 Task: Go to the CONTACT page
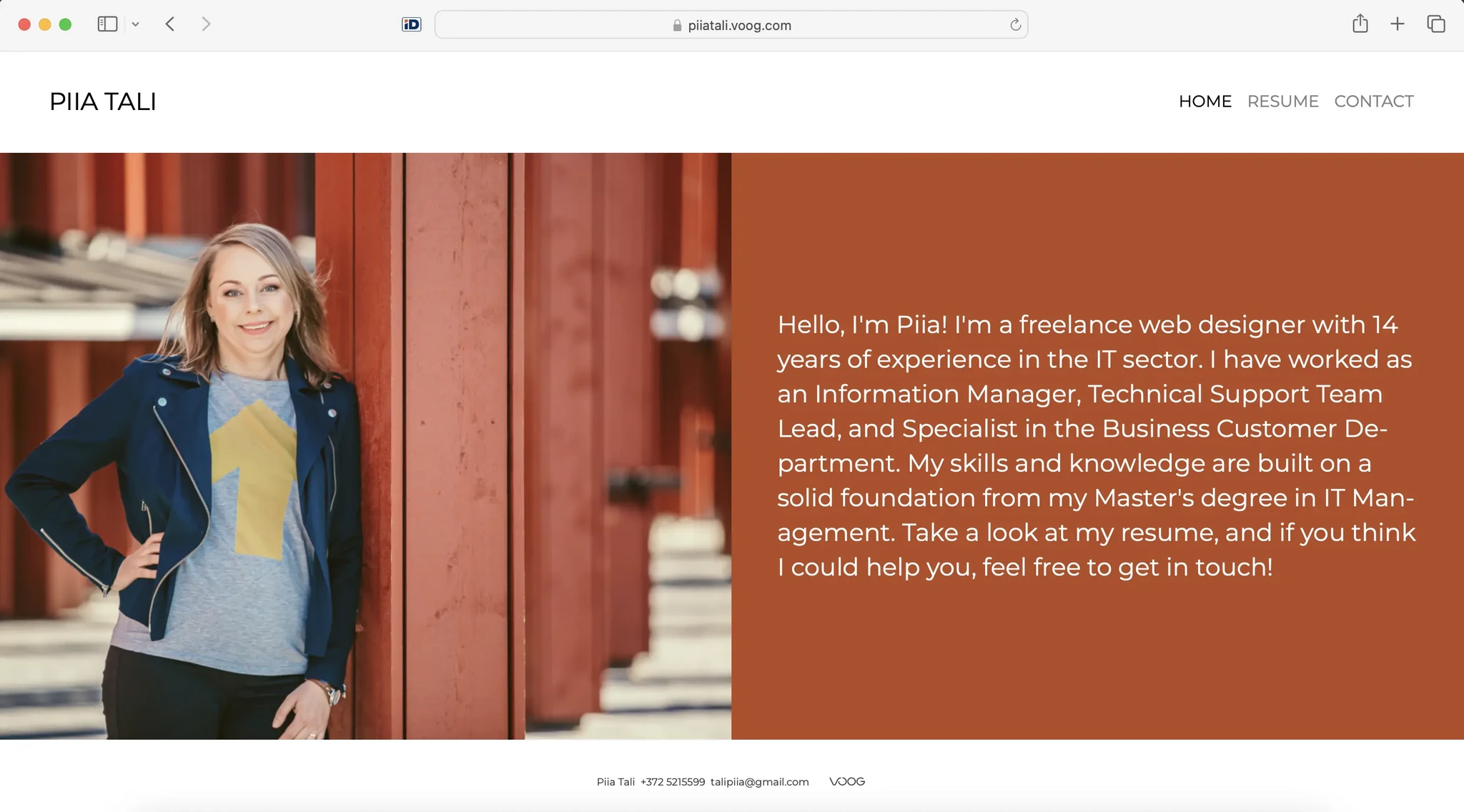pos(1373,101)
